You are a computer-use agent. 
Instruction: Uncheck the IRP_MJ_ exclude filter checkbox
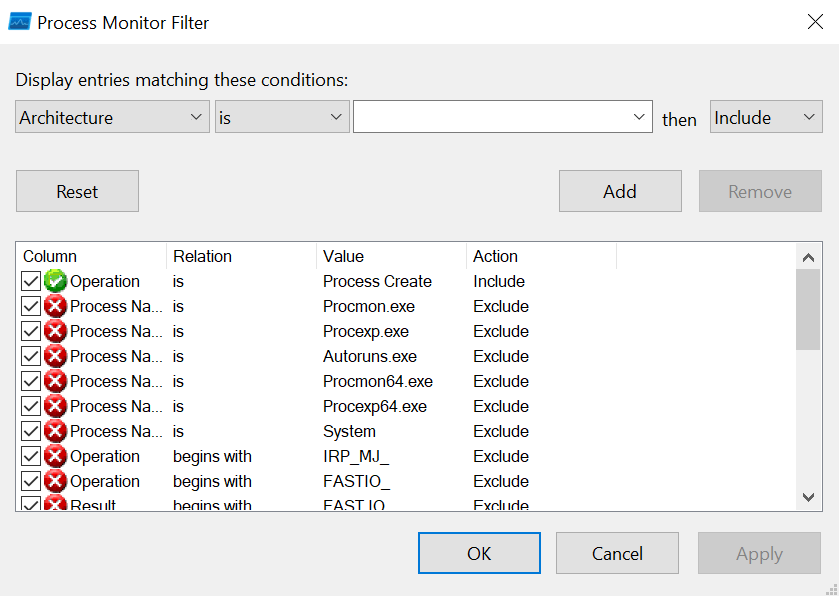click(31, 456)
